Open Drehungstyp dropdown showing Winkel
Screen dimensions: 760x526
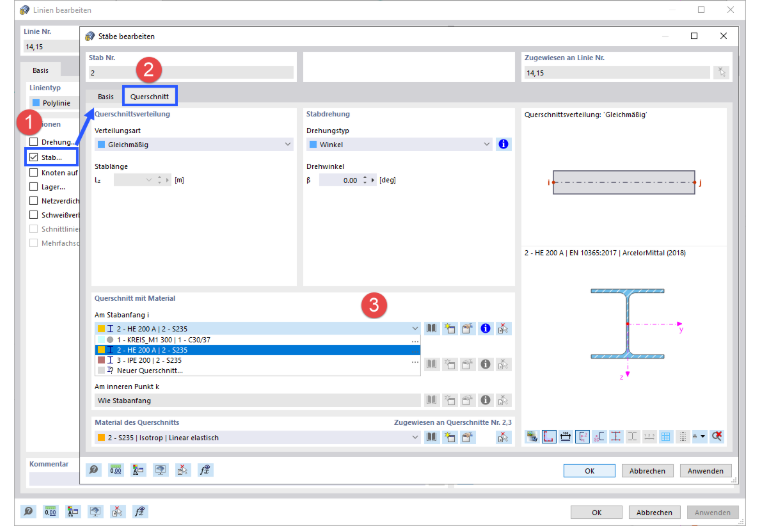[399, 144]
